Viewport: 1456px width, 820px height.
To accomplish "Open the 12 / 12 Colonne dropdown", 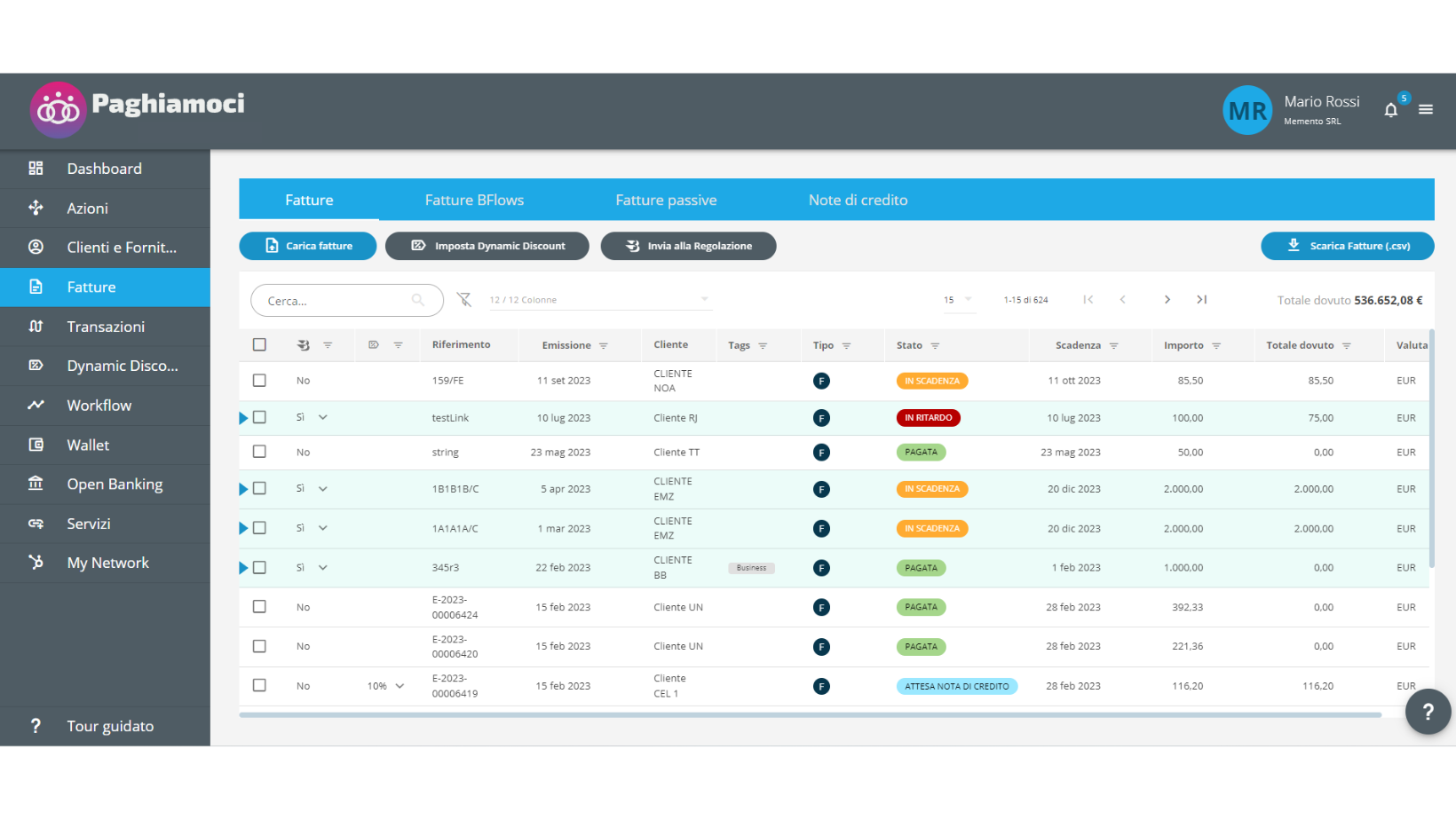I will point(599,300).
